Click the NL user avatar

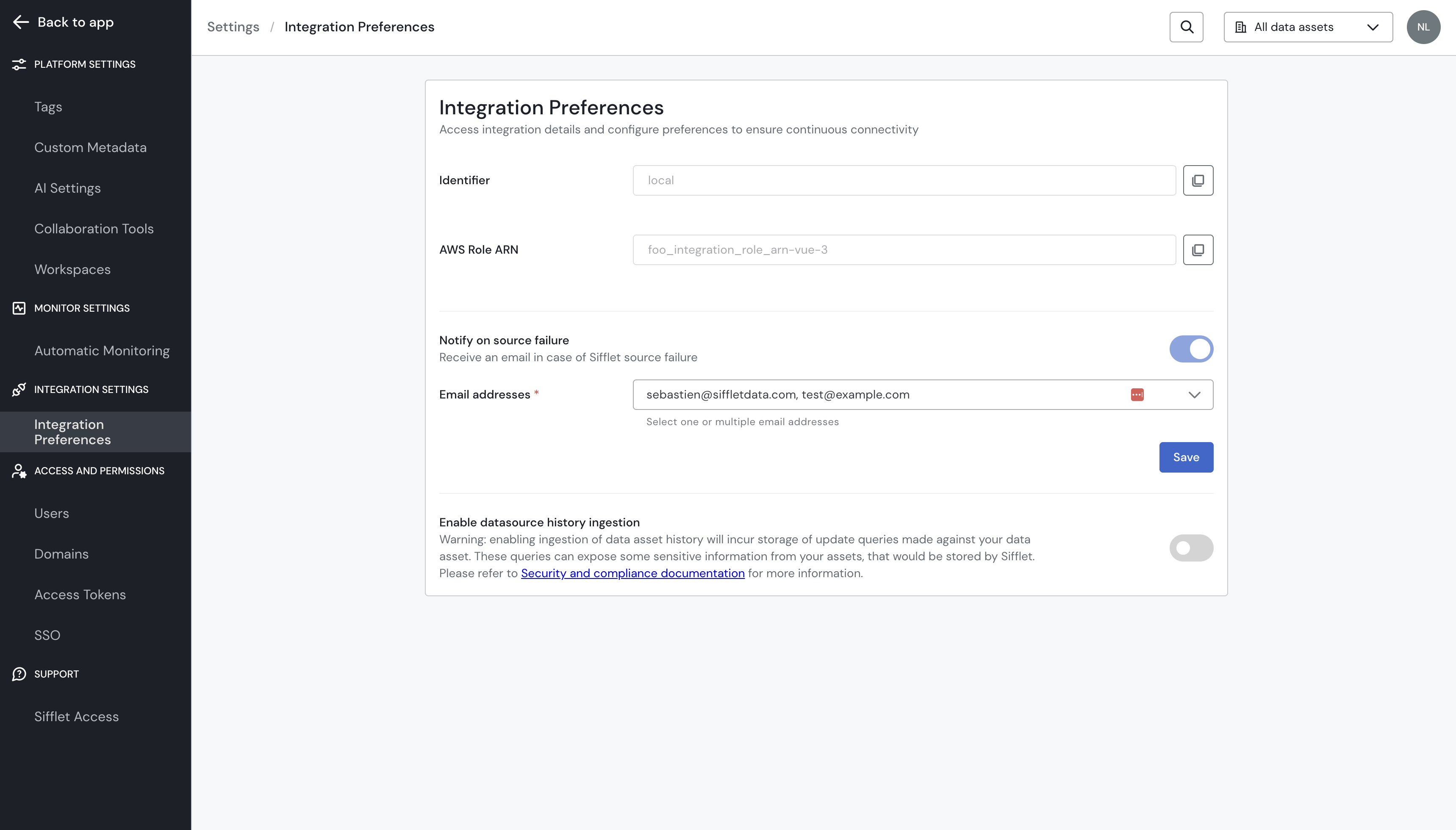pyautogui.click(x=1423, y=27)
